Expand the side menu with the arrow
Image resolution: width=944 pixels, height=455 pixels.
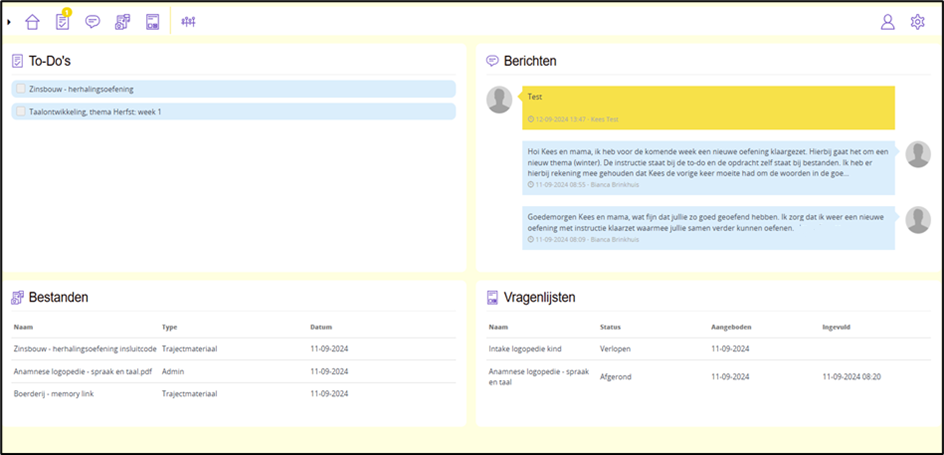coord(9,22)
